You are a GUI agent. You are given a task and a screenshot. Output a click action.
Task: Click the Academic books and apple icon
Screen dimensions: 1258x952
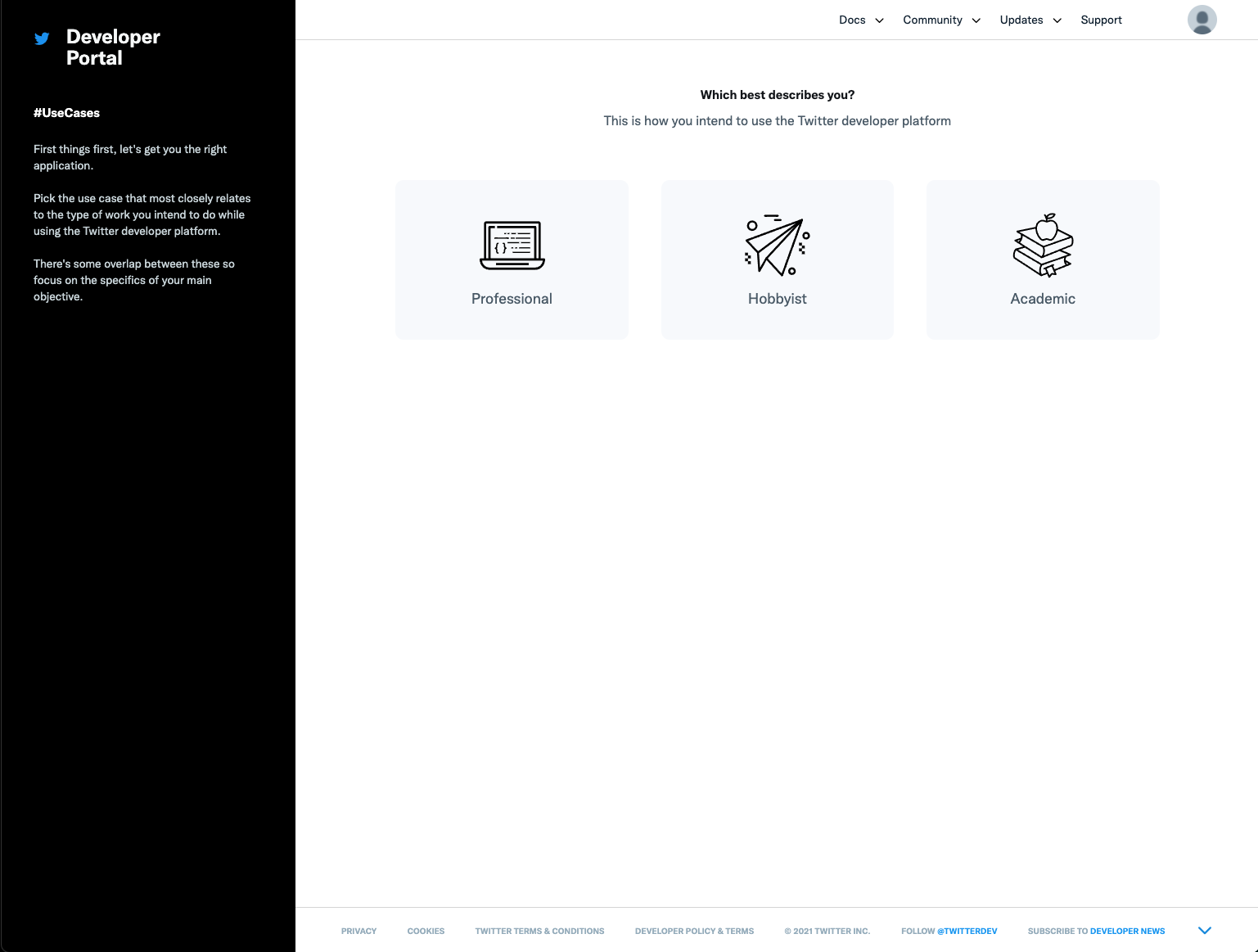[1043, 245]
